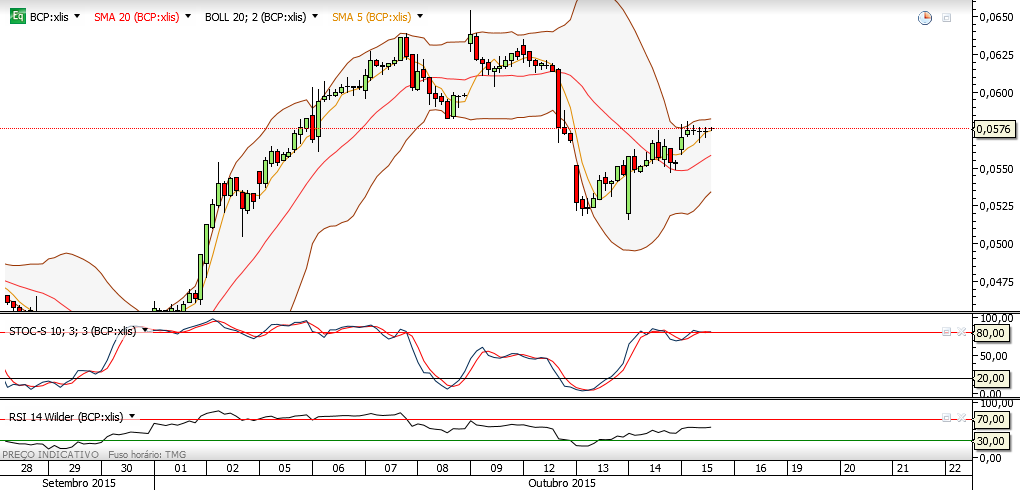Viewport: 1020px width, 490px height.
Task: Expand the BCP:xlis instrument dropdown
Action: tap(77, 17)
